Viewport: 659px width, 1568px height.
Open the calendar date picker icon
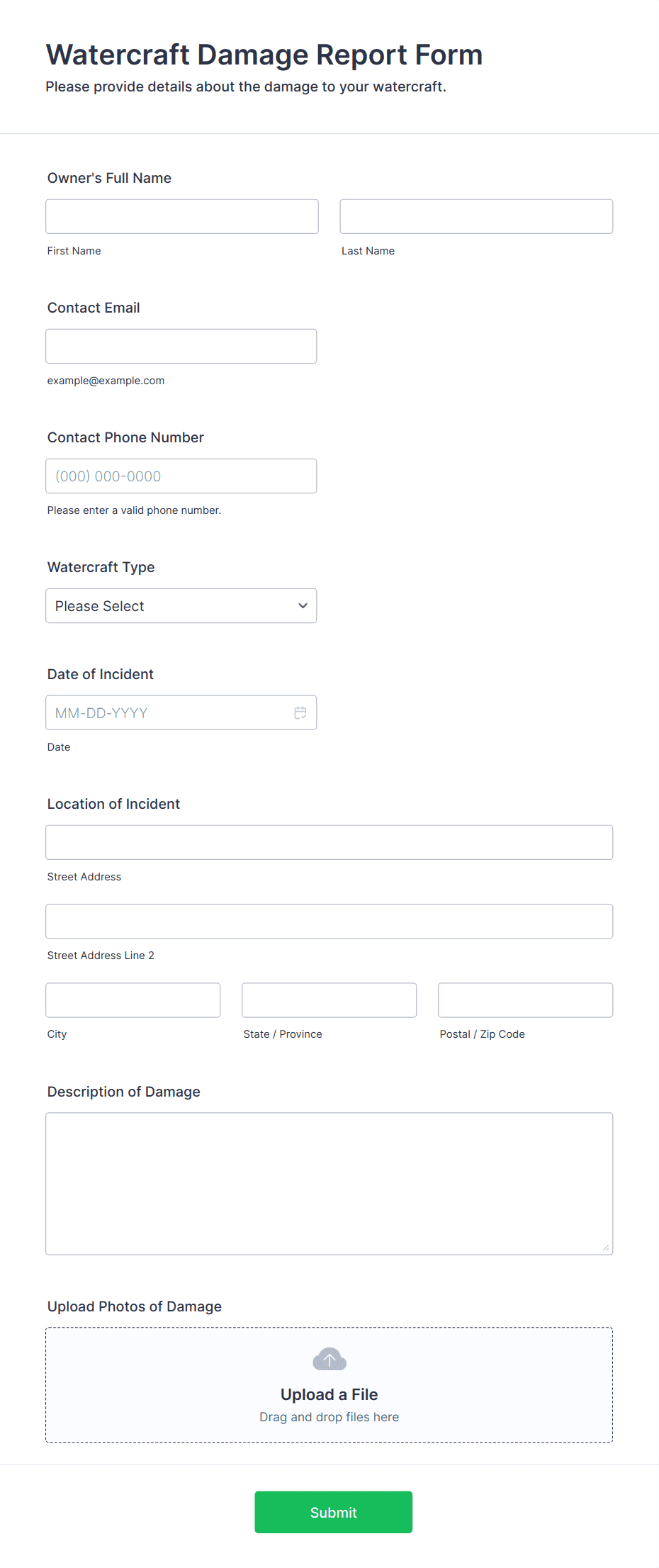(x=300, y=712)
